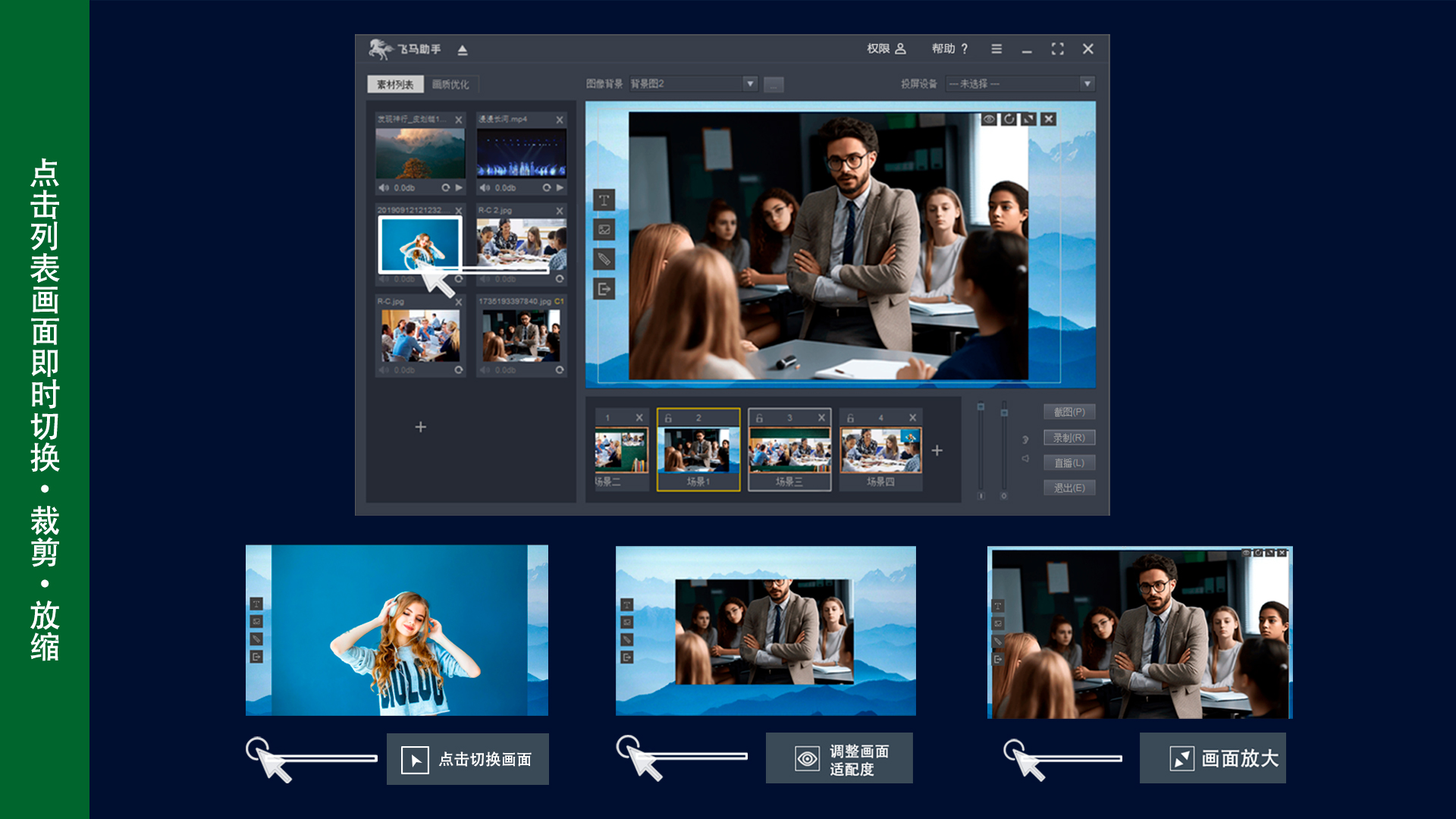Click the 截图(P) screenshot button
Viewport: 1456px width, 819px height.
point(1068,412)
